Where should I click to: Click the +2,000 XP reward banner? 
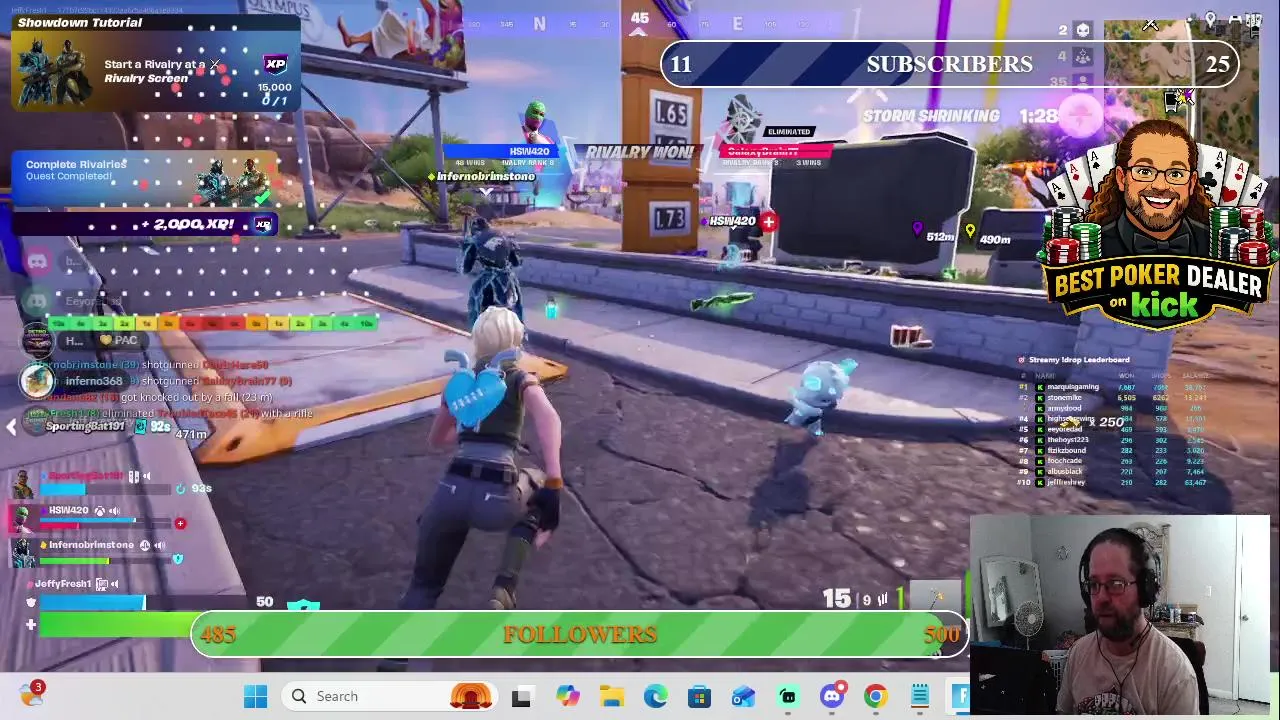pyautogui.click(x=145, y=225)
